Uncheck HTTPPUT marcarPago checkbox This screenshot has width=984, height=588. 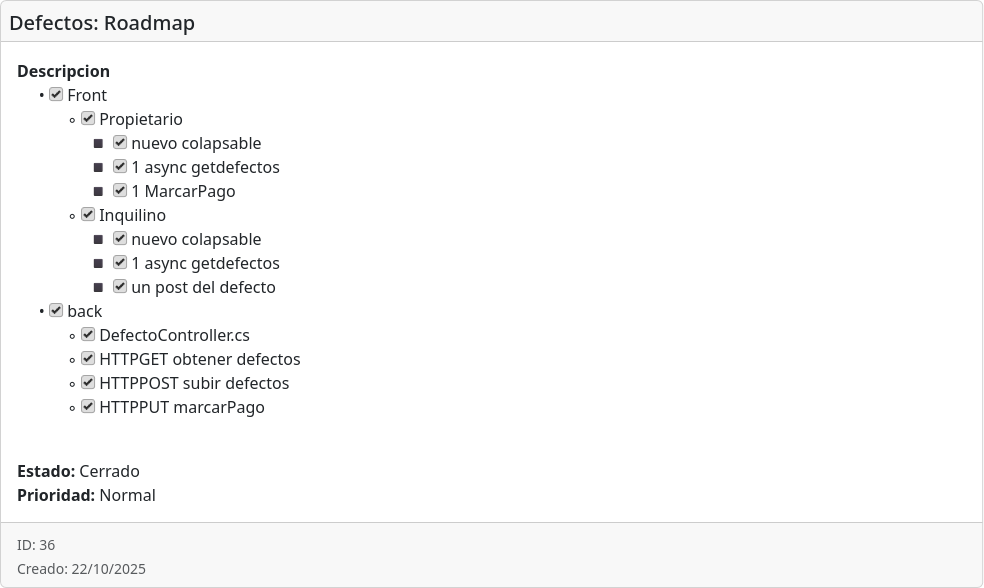click(88, 407)
